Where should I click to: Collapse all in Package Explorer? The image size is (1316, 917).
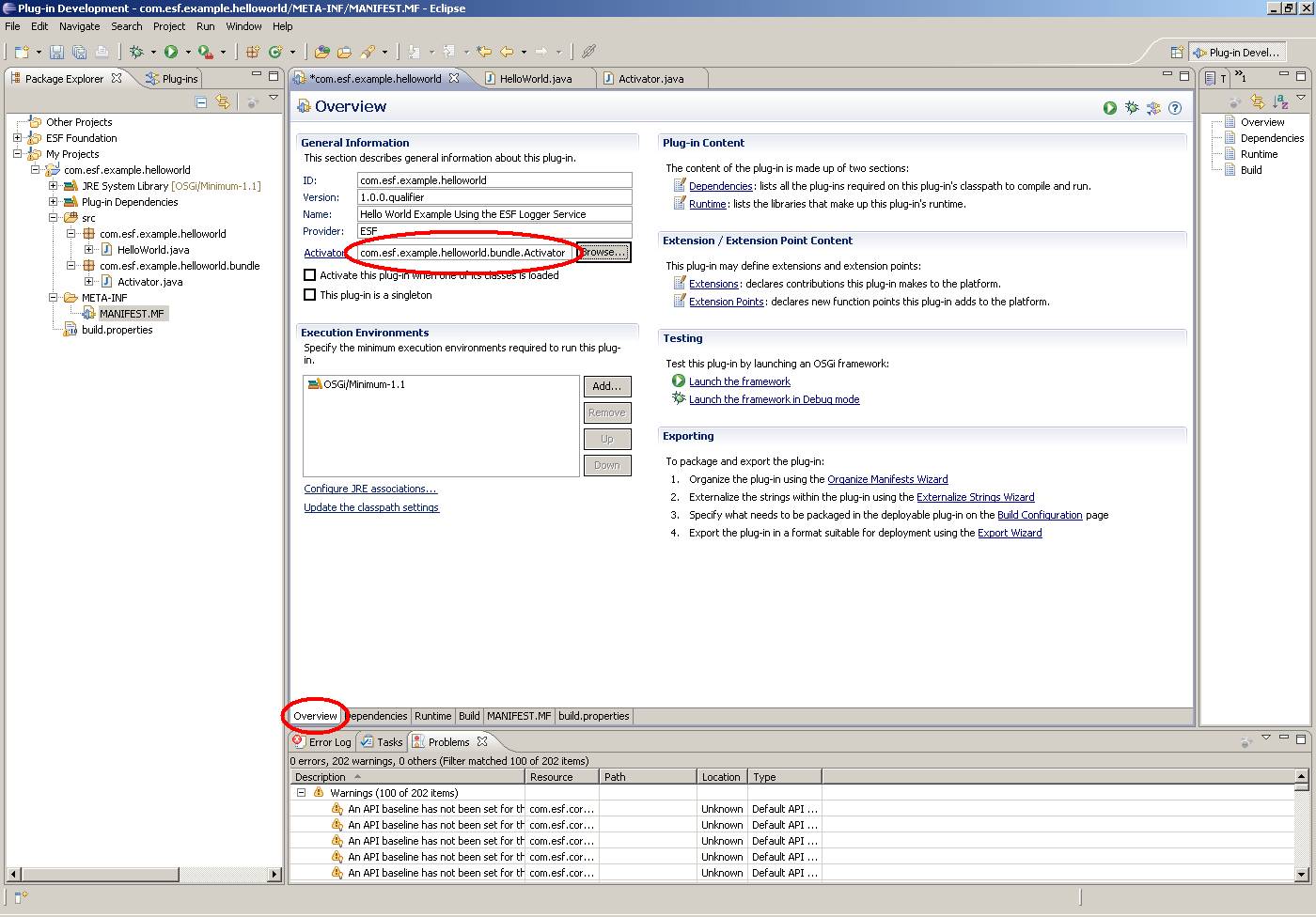[201, 101]
